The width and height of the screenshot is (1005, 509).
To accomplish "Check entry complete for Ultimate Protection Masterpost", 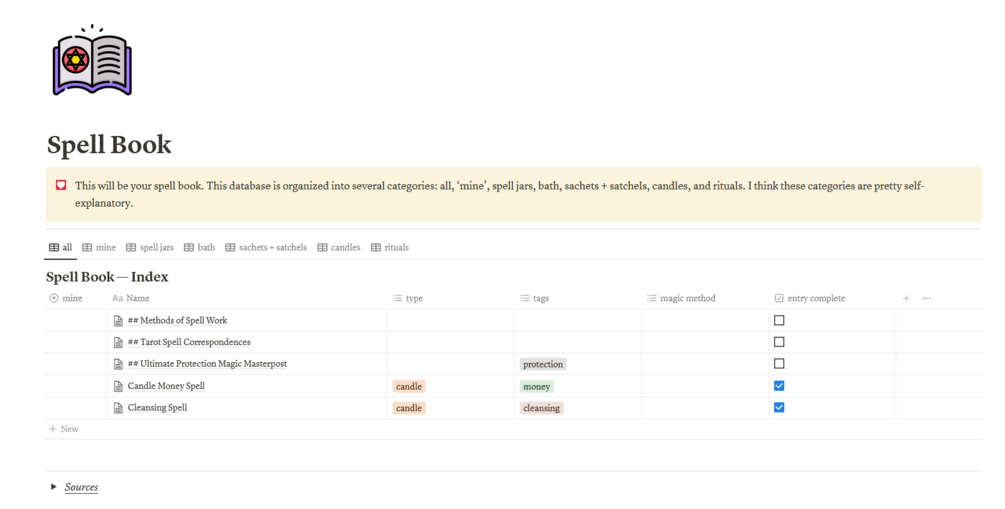I will 779,363.
